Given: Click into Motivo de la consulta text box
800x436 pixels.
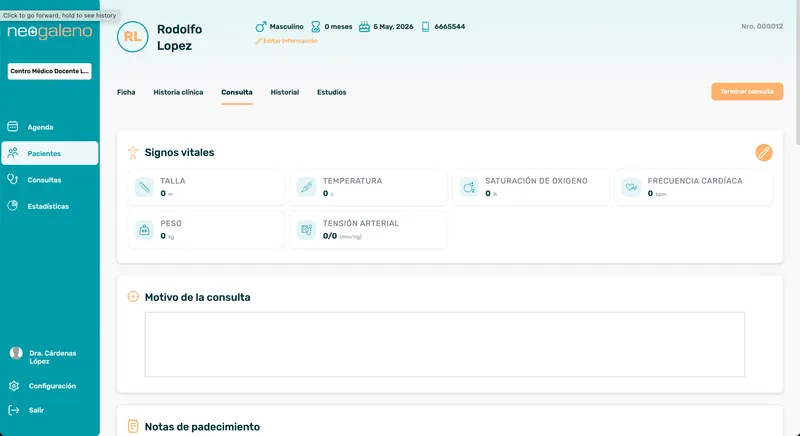Looking at the screenshot, I should click(444, 344).
